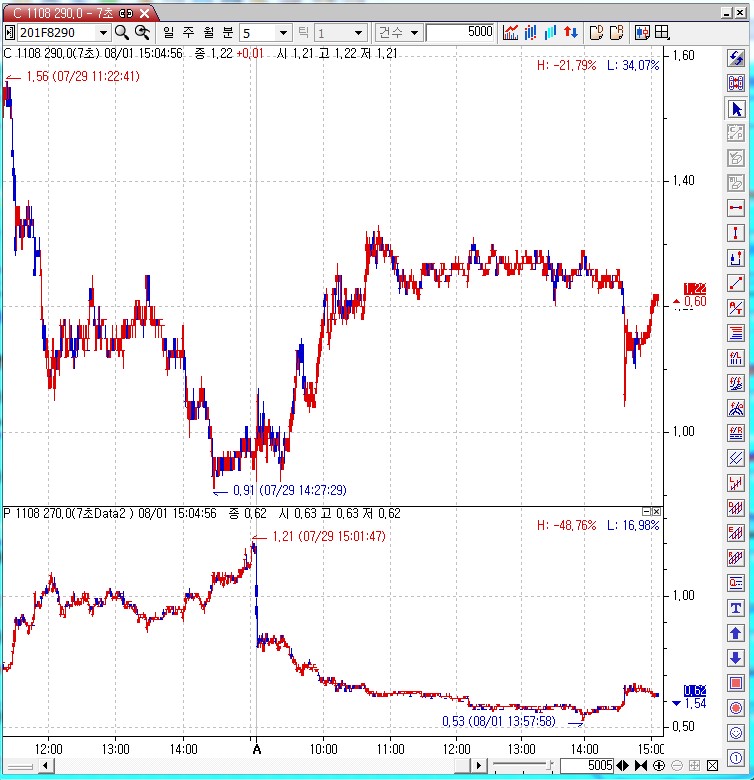Image resolution: width=754 pixels, height=780 pixels.
Task: Switch chart period to 주 (weekly)
Action: [188, 32]
